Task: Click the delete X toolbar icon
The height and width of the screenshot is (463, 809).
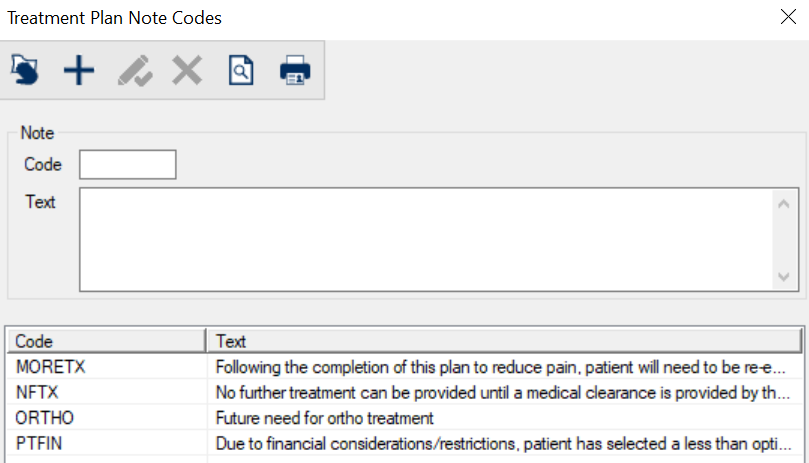Action: point(187,71)
